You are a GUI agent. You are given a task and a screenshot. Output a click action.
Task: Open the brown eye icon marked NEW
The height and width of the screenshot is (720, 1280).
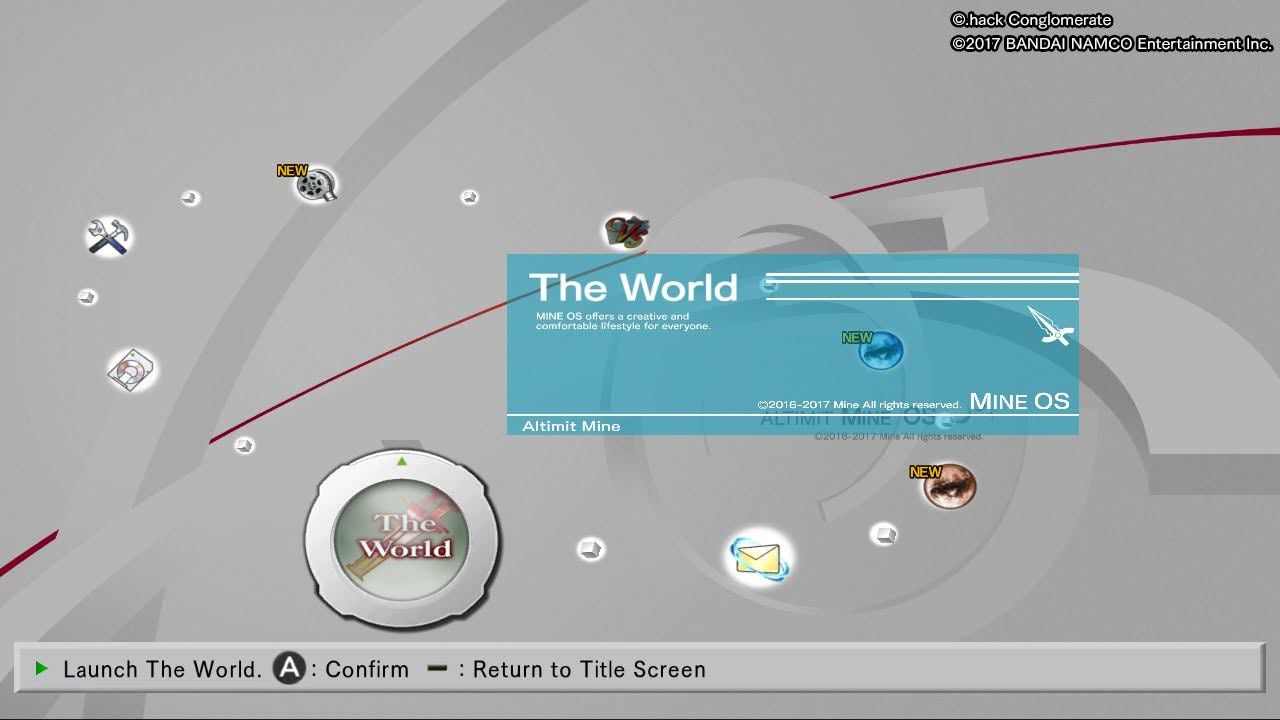[947, 486]
